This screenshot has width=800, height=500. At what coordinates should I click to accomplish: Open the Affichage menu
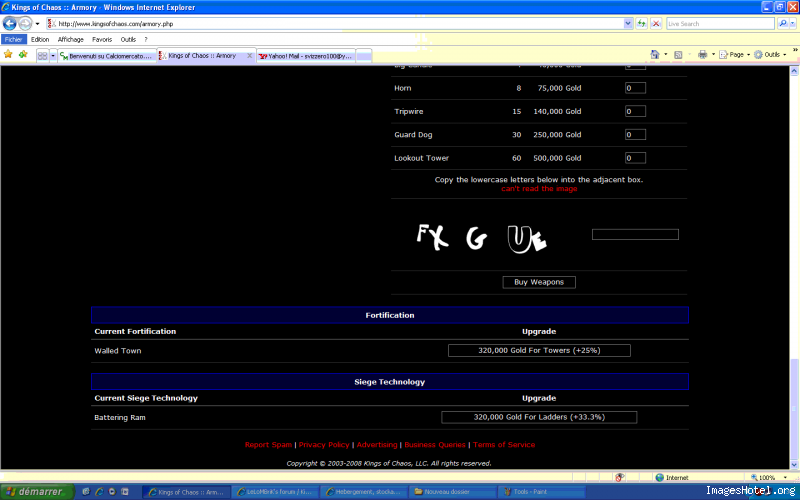70,39
